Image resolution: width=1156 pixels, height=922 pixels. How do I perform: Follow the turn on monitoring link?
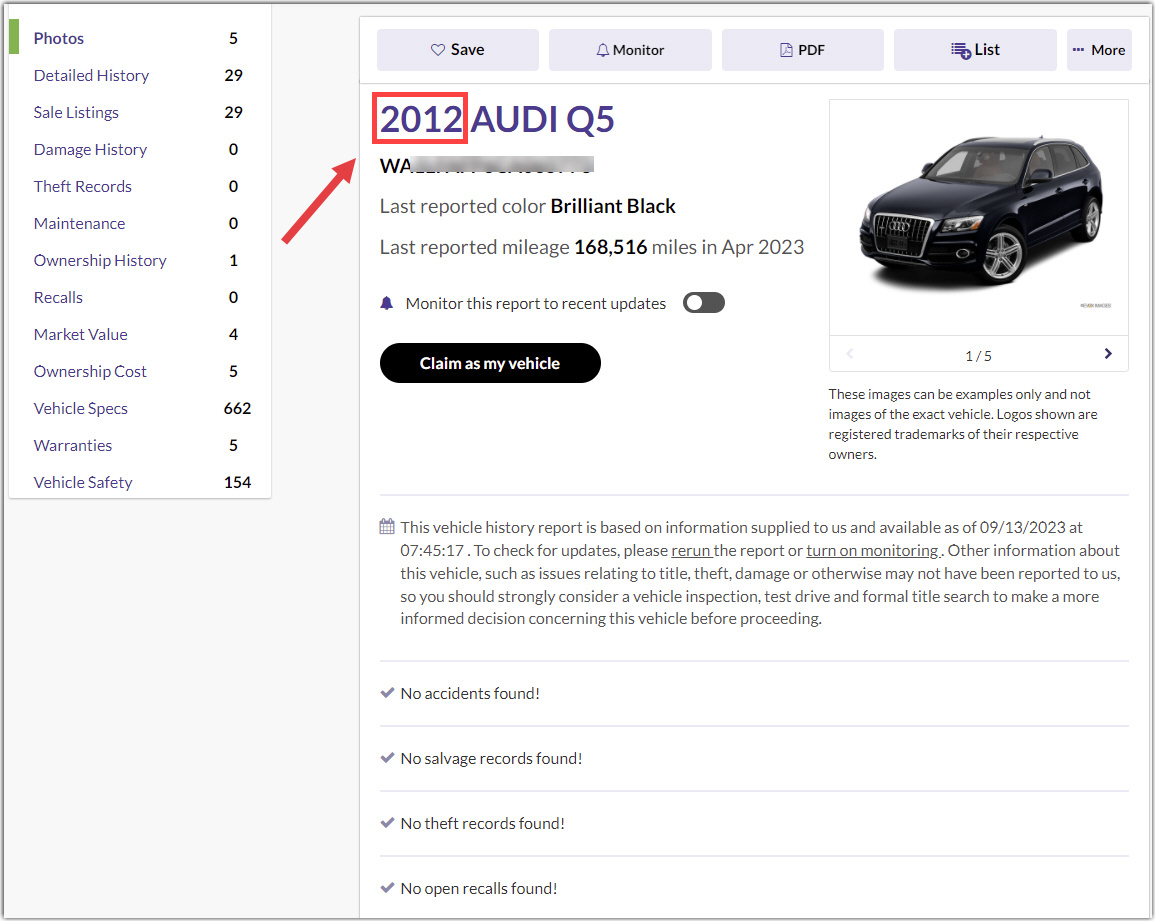tap(874, 551)
